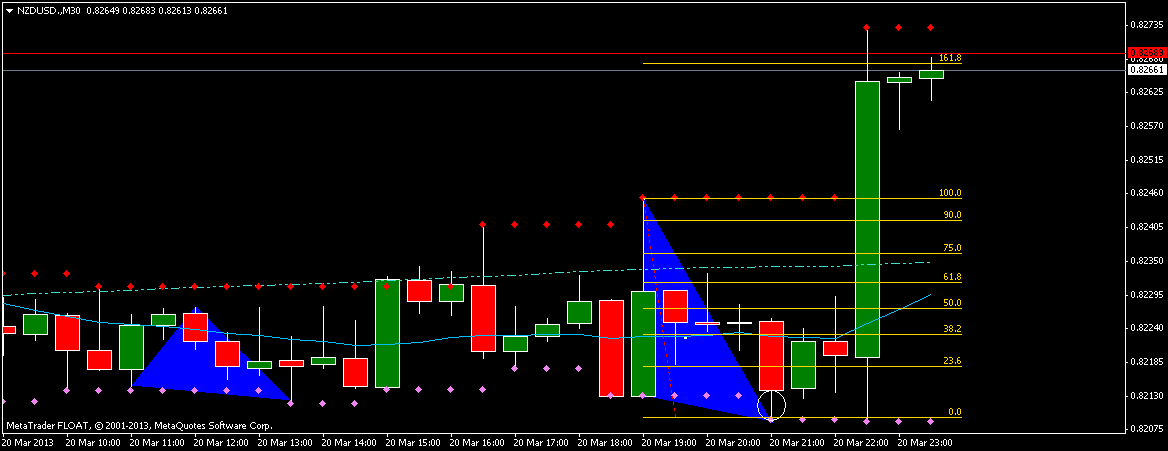
Task: Select the 100.0 Fibonacci level line label
Action: [950, 192]
